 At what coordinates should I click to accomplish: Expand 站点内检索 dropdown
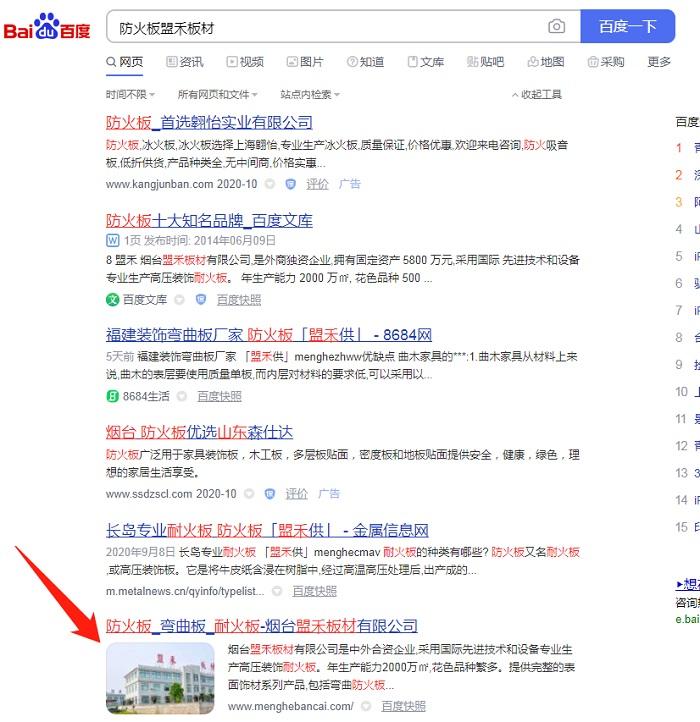click(x=310, y=94)
